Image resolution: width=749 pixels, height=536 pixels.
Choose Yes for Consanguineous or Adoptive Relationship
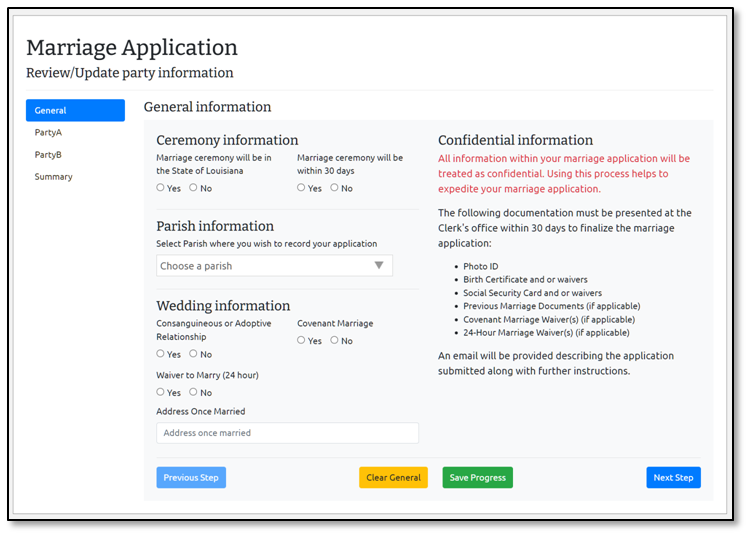pyautogui.click(x=161, y=354)
